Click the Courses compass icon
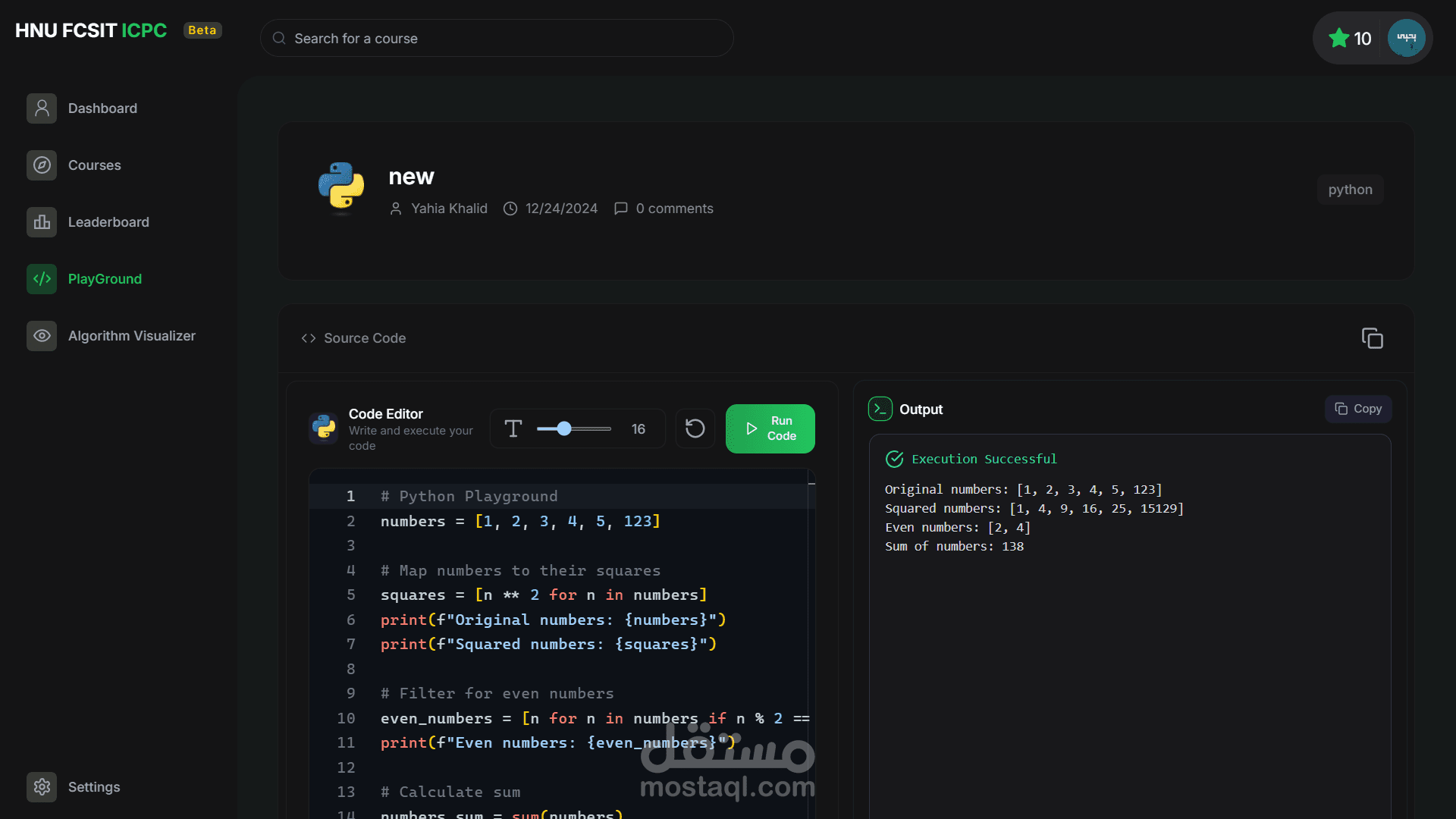The image size is (1456, 819). click(x=42, y=165)
